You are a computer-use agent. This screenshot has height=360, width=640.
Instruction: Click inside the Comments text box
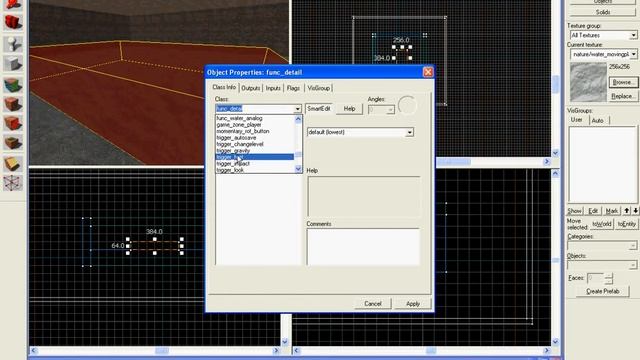[x=363, y=247]
